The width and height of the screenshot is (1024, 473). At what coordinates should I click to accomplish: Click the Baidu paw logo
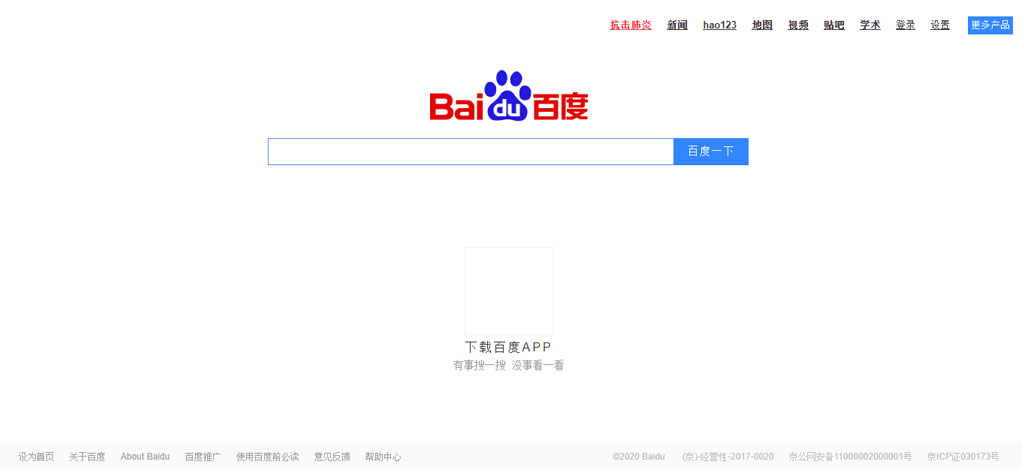pyautogui.click(x=509, y=96)
